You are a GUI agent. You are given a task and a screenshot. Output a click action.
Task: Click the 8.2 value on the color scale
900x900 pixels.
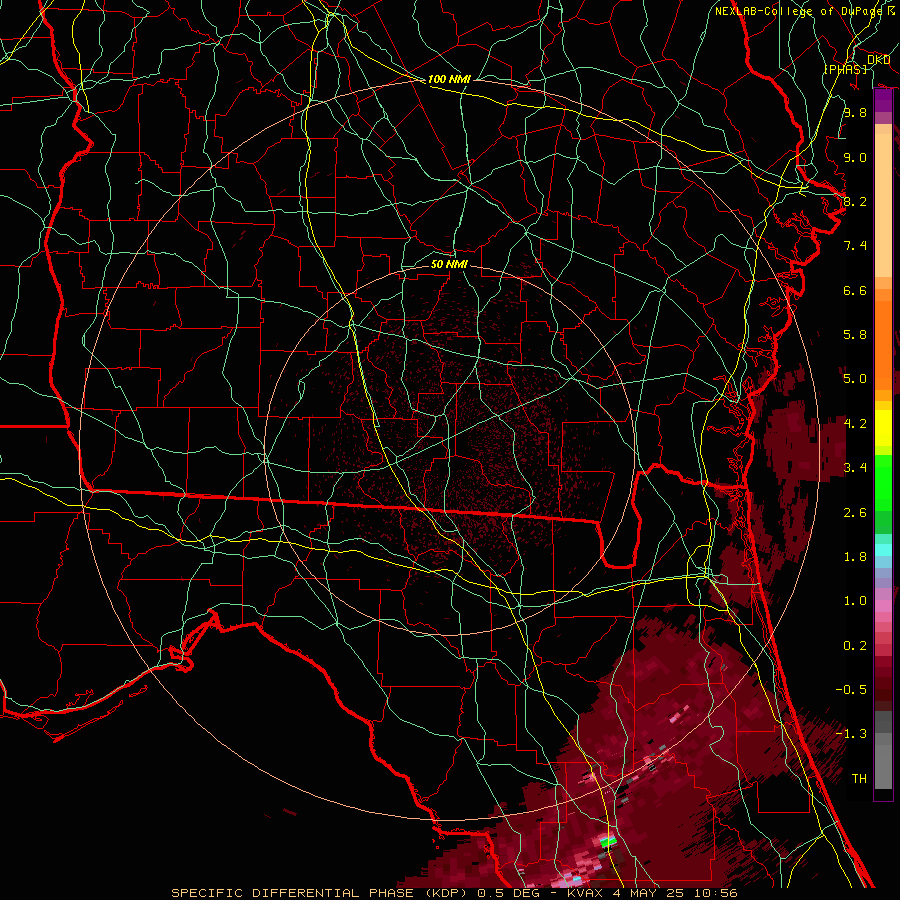855,201
